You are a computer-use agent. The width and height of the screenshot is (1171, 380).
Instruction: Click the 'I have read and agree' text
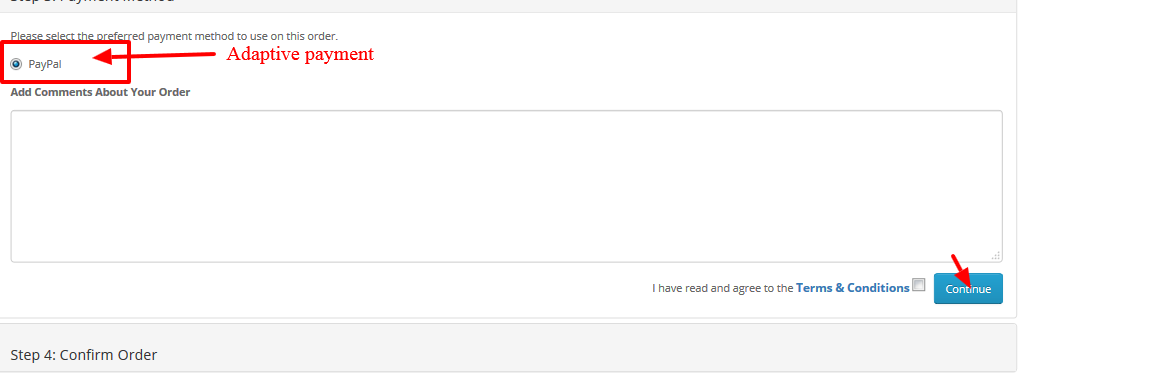click(x=722, y=287)
